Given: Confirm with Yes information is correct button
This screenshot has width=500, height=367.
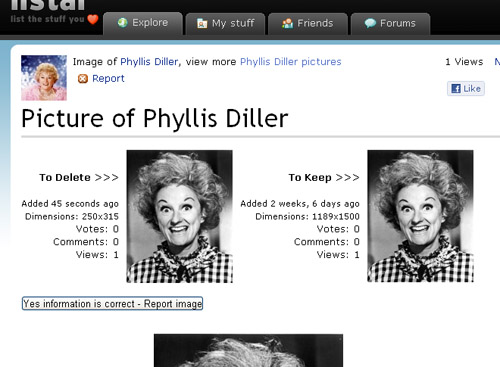Looking at the screenshot, I should [x=112, y=304].
